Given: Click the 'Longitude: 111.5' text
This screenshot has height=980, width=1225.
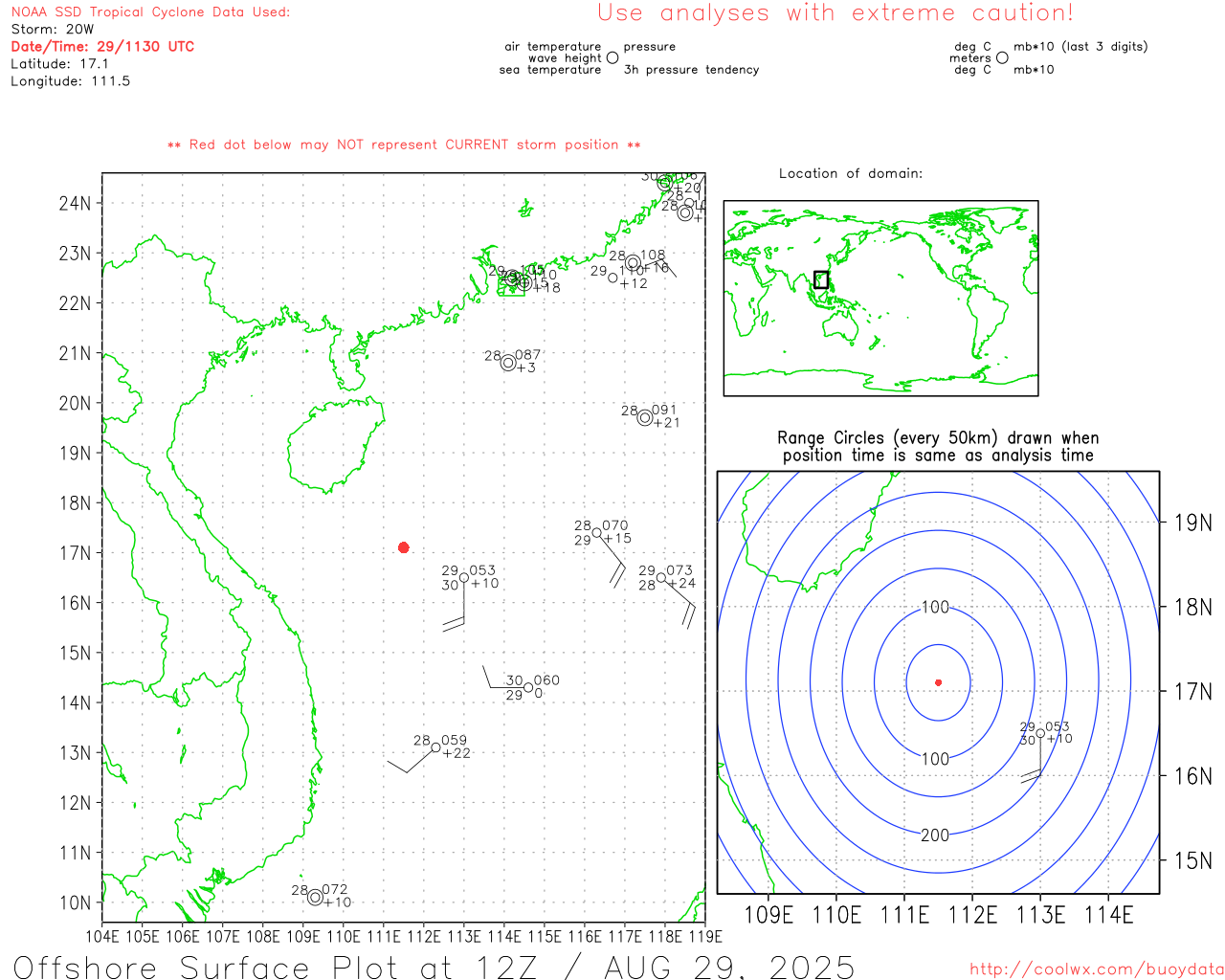Looking at the screenshot, I should 70,81.
